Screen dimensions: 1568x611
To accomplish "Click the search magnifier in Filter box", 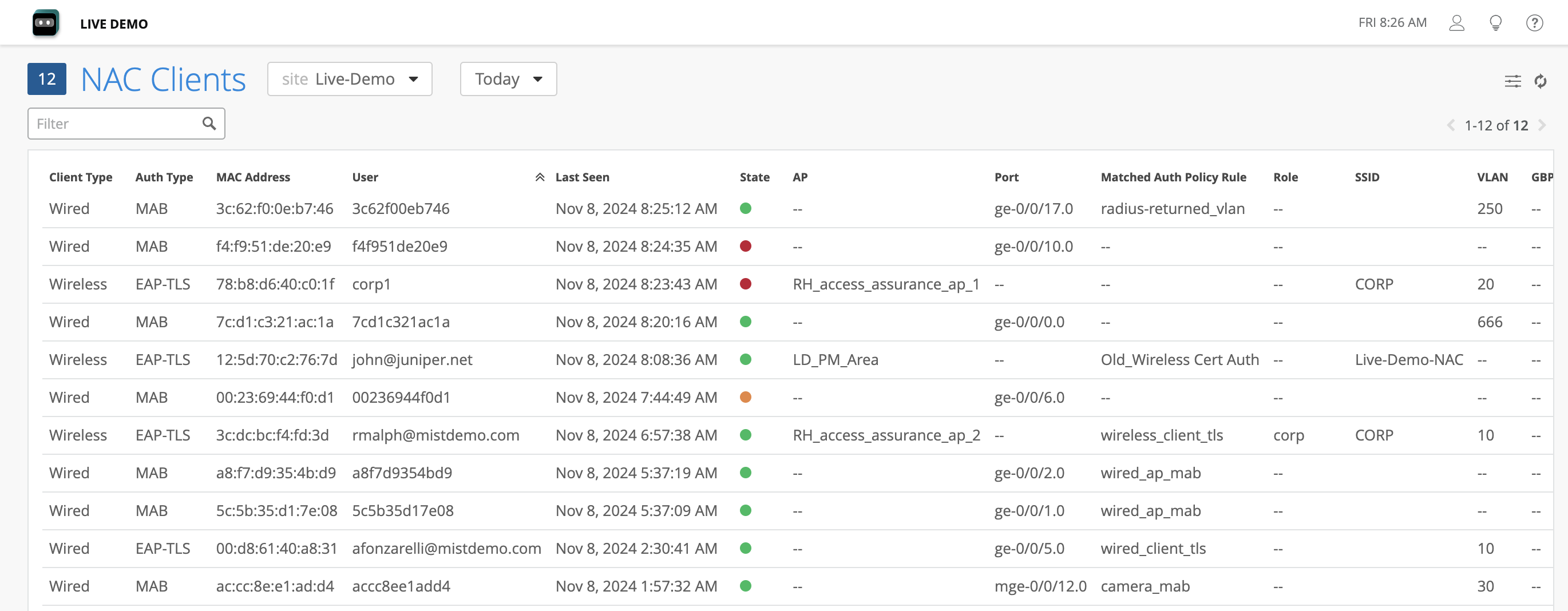I will point(209,124).
